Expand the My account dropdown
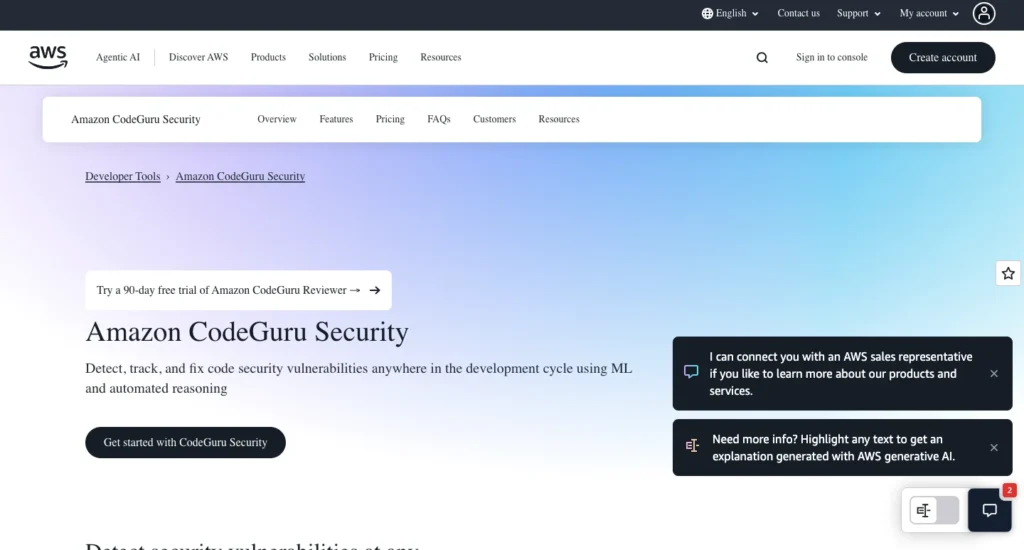 click(x=929, y=13)
